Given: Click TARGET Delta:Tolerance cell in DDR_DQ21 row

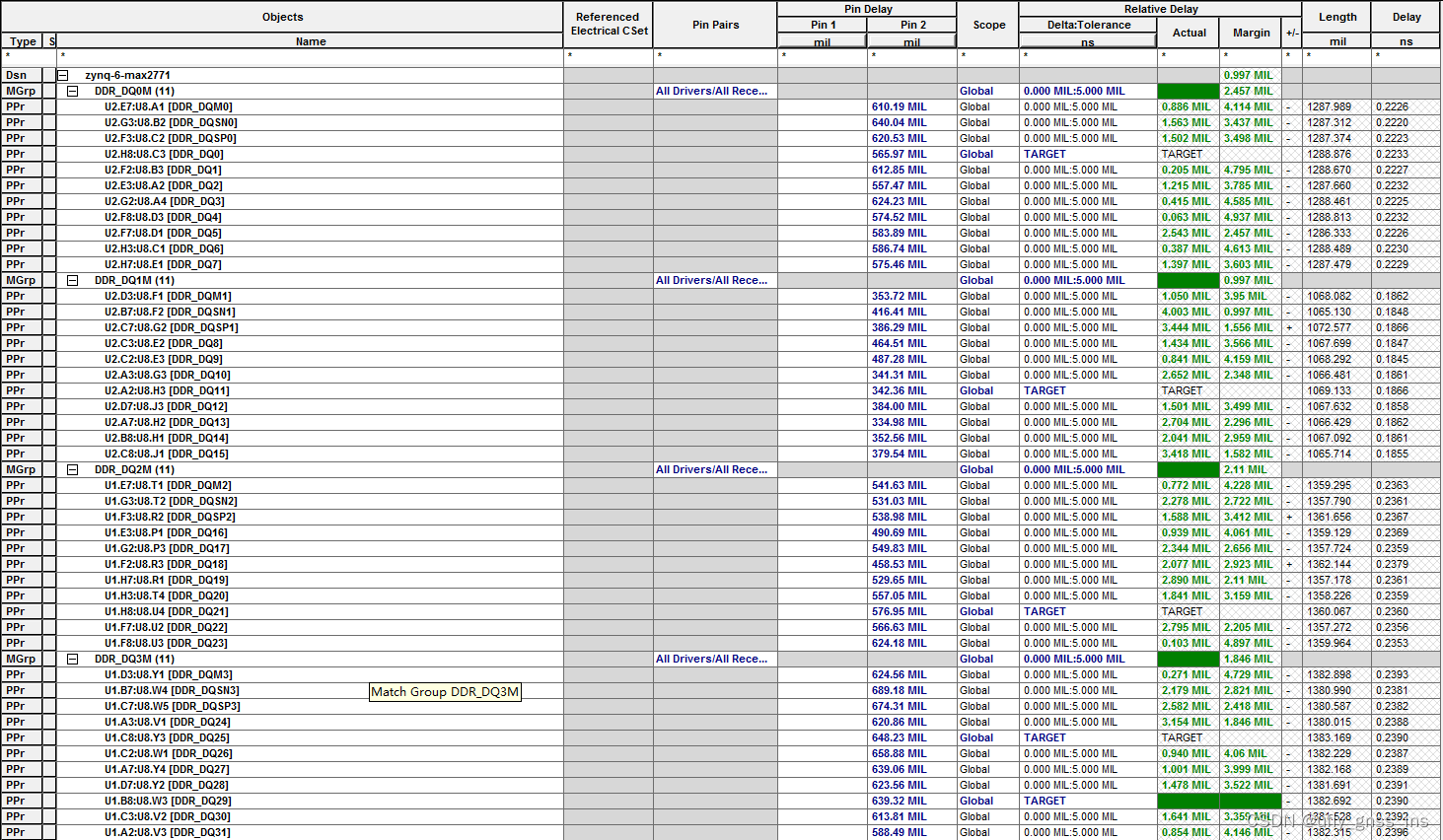Looking at the screenshot, I should point(1088,611).
